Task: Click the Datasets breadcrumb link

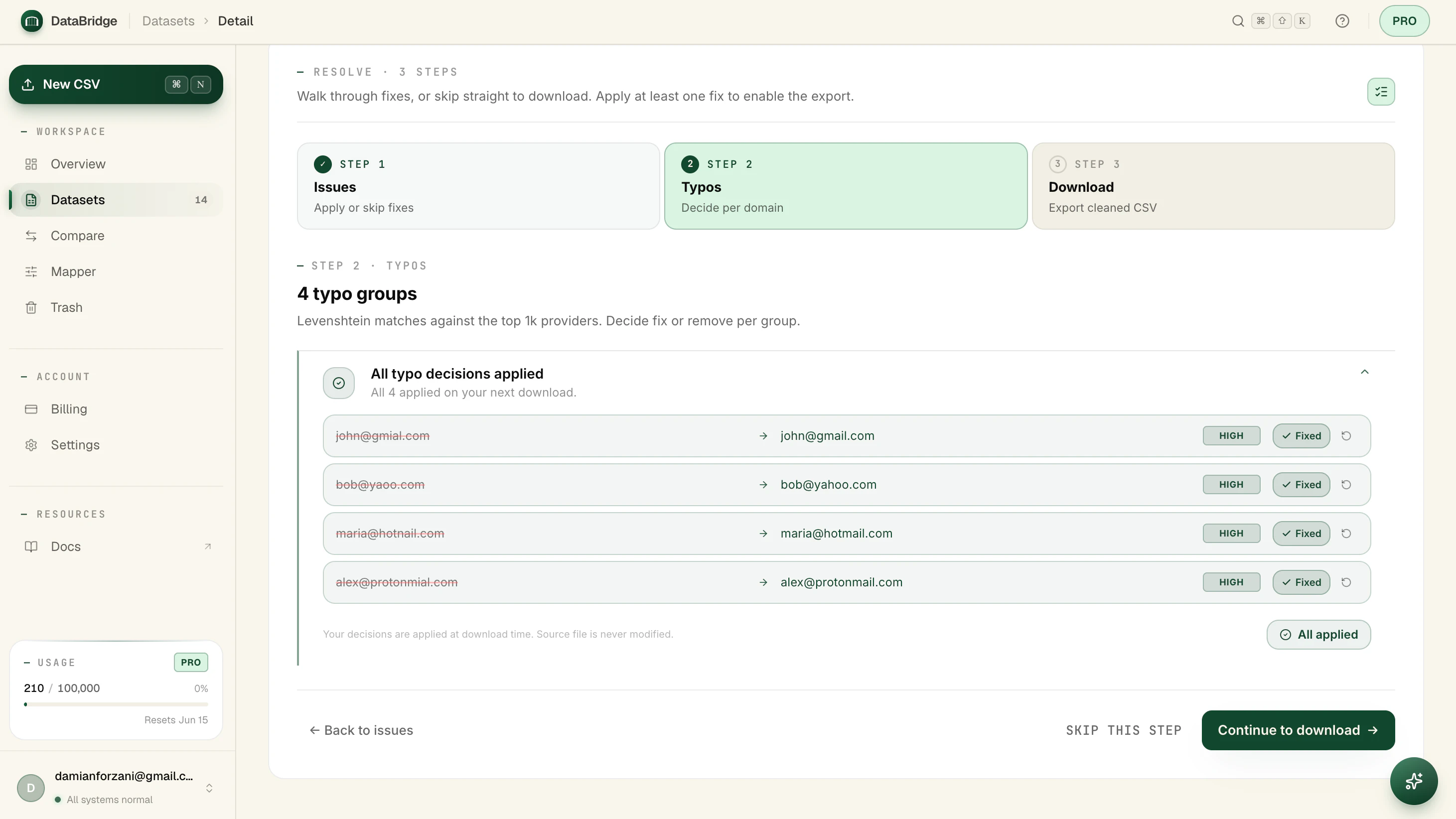Action: (168, 21)
